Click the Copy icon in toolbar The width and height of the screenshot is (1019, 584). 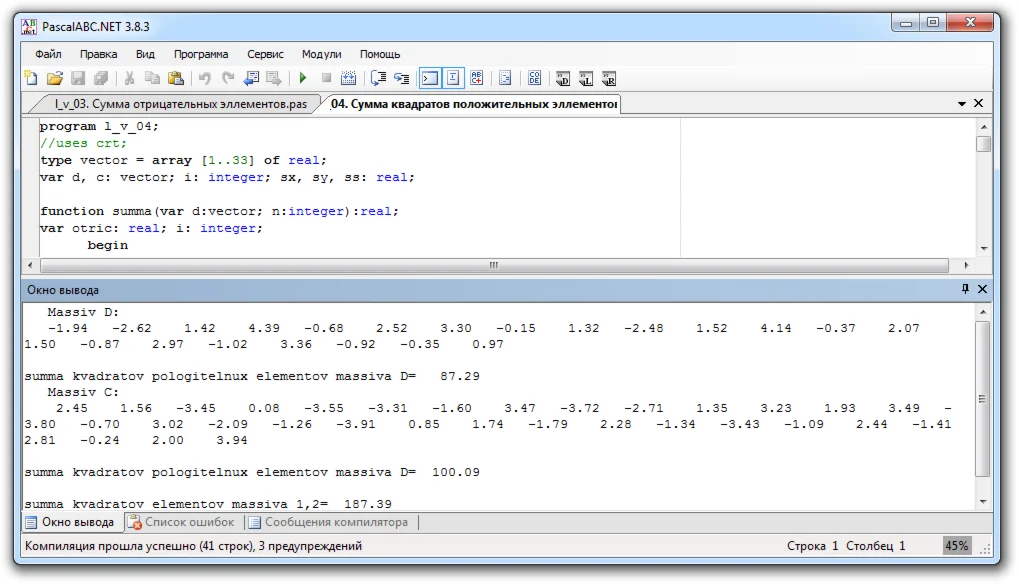(152, 78)
